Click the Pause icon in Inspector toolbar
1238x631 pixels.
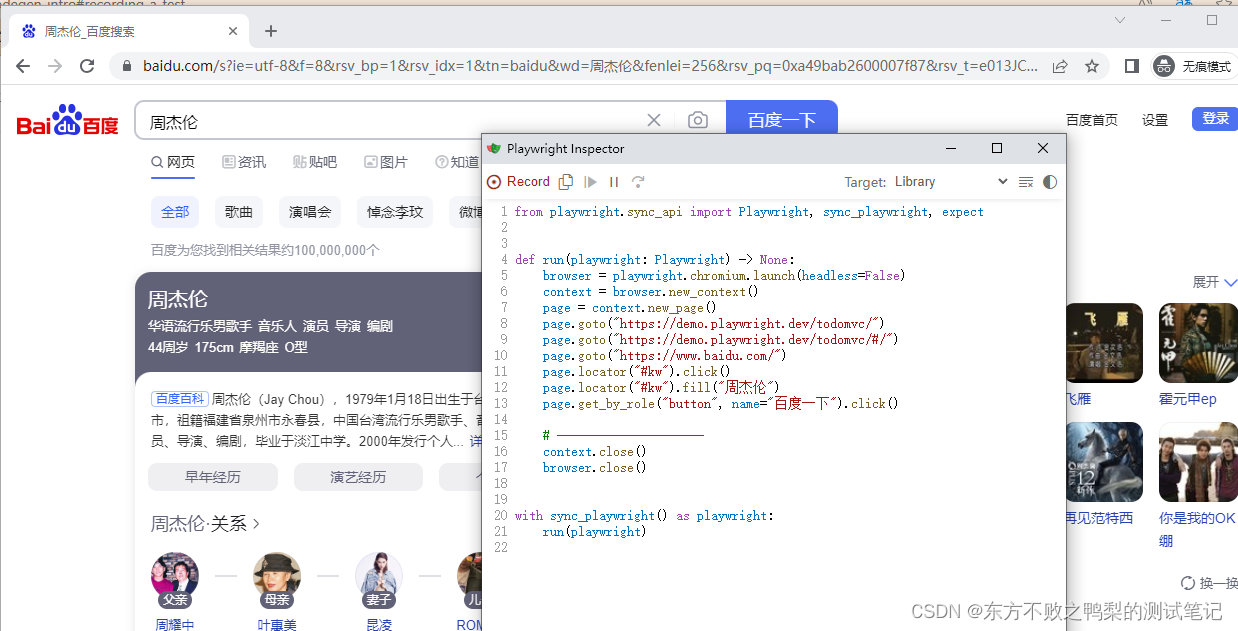click(x=614, y=182)
